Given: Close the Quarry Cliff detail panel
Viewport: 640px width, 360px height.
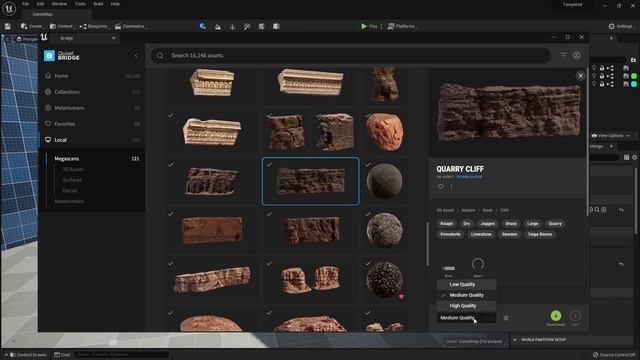Looking at the screenshot, I should pos(580,76).
